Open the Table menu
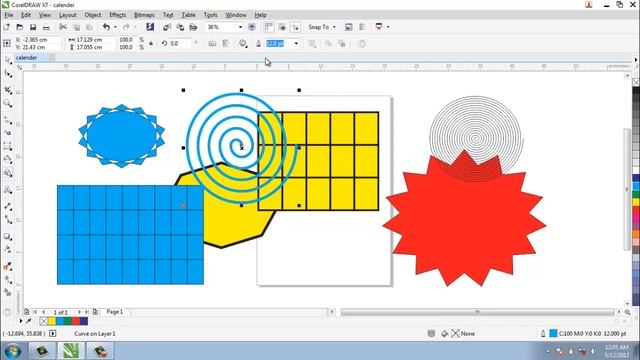The image size is (640, 360). click(188, 15)
